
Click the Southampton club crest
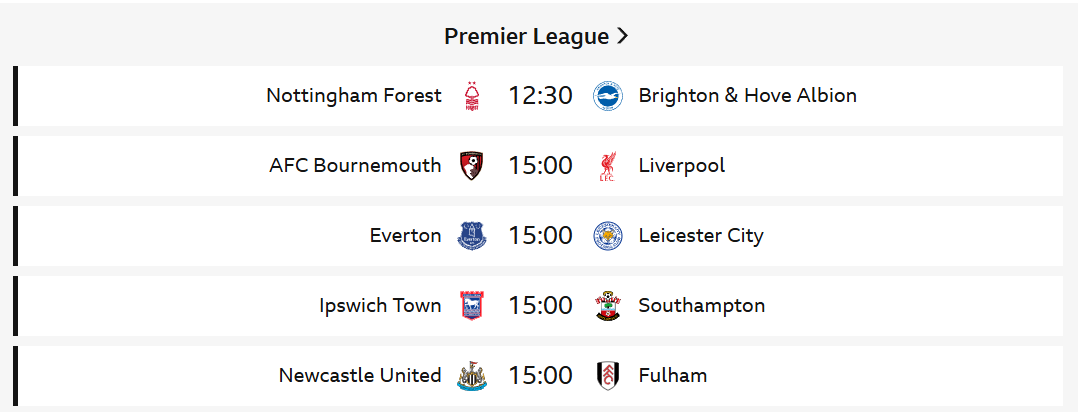[608, 306]
